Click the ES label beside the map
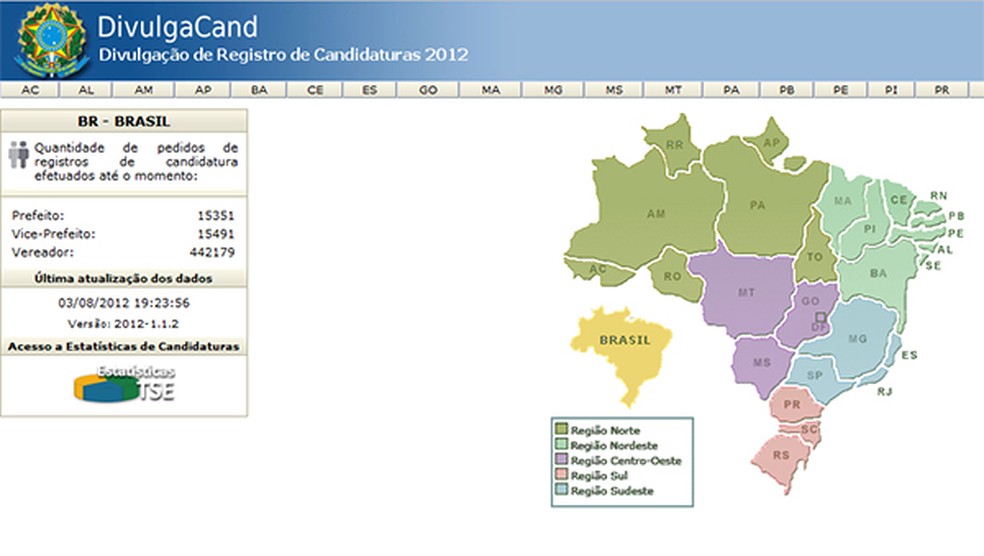The image size is (984, 556). tap(909, 355)
